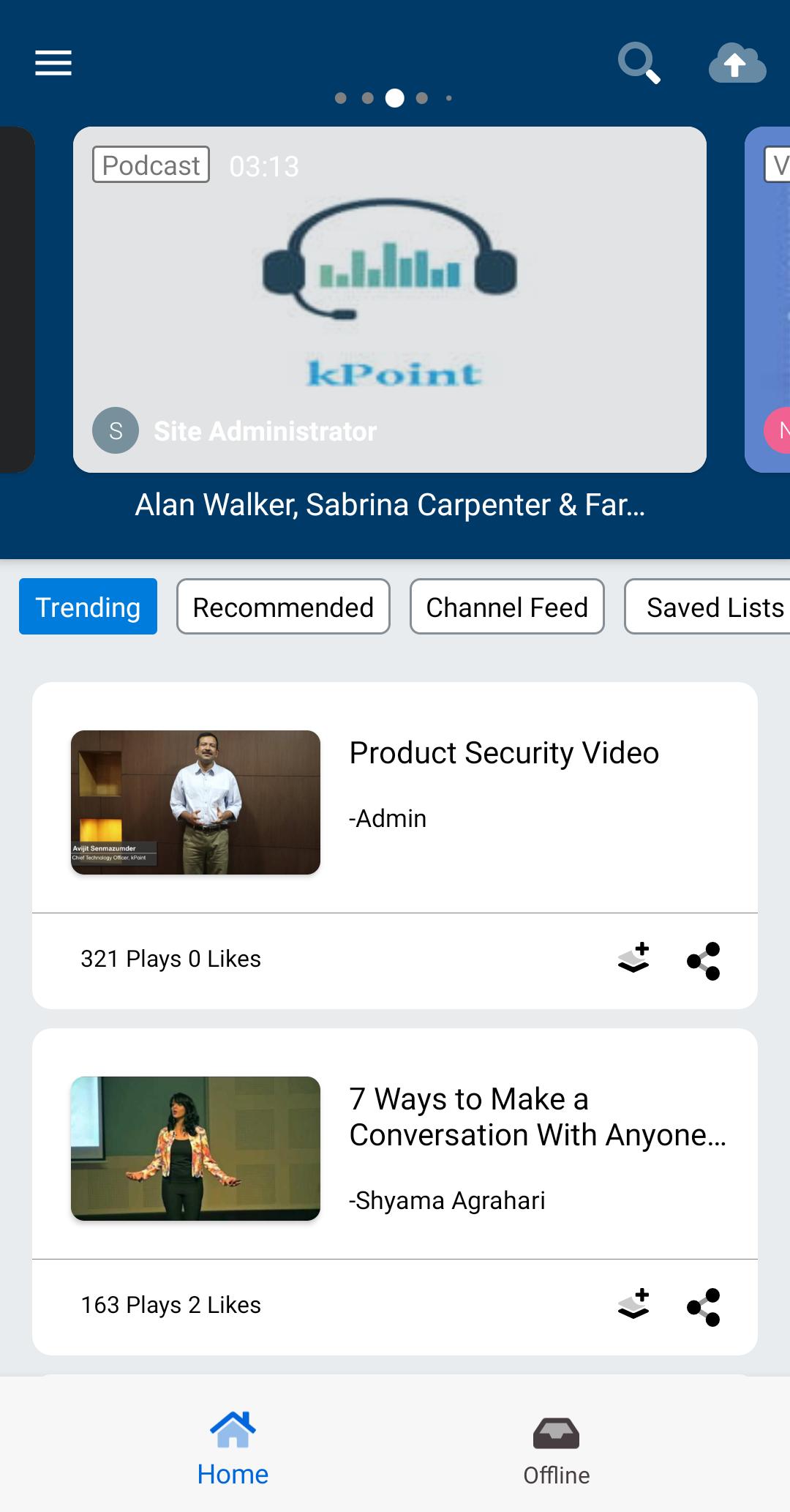The image size is (790, 1512).
Task: Select the Trending tab
Action: (88, 607)
